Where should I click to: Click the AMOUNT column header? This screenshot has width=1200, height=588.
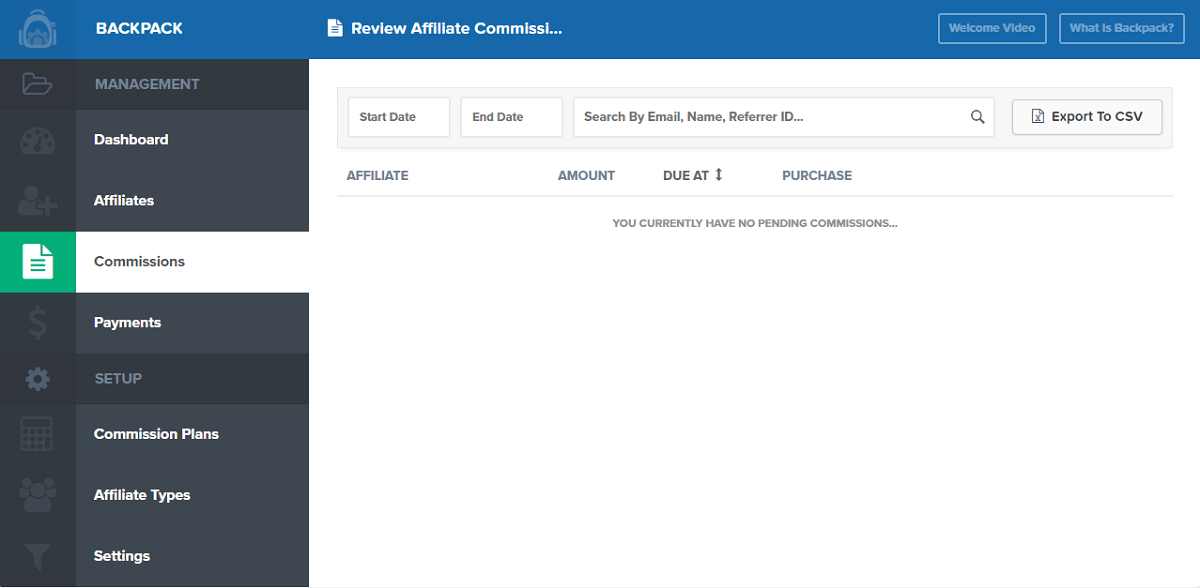[x=586, y=175]
